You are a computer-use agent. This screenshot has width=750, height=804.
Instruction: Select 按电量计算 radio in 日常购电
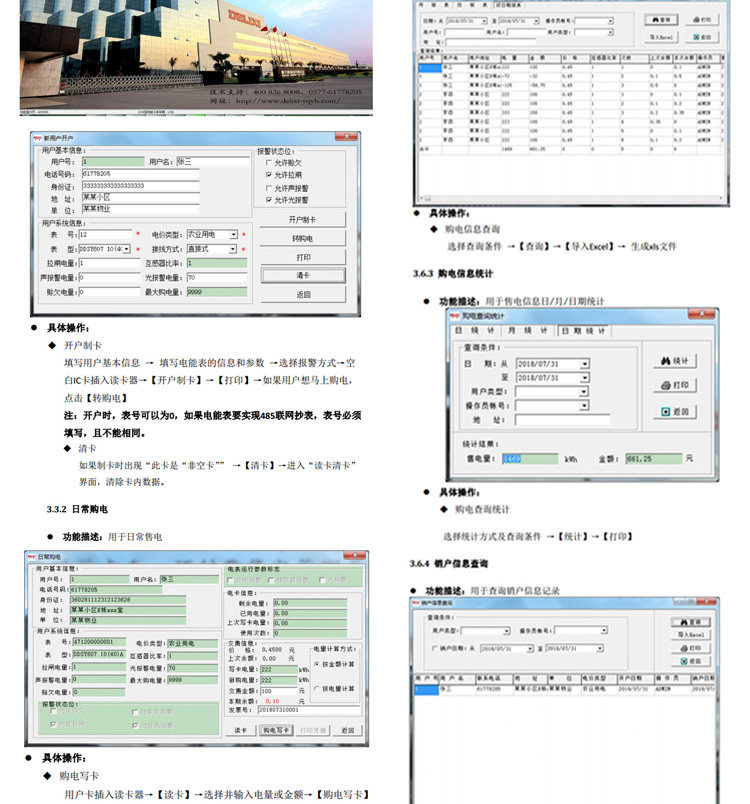[x=316, y=689]
